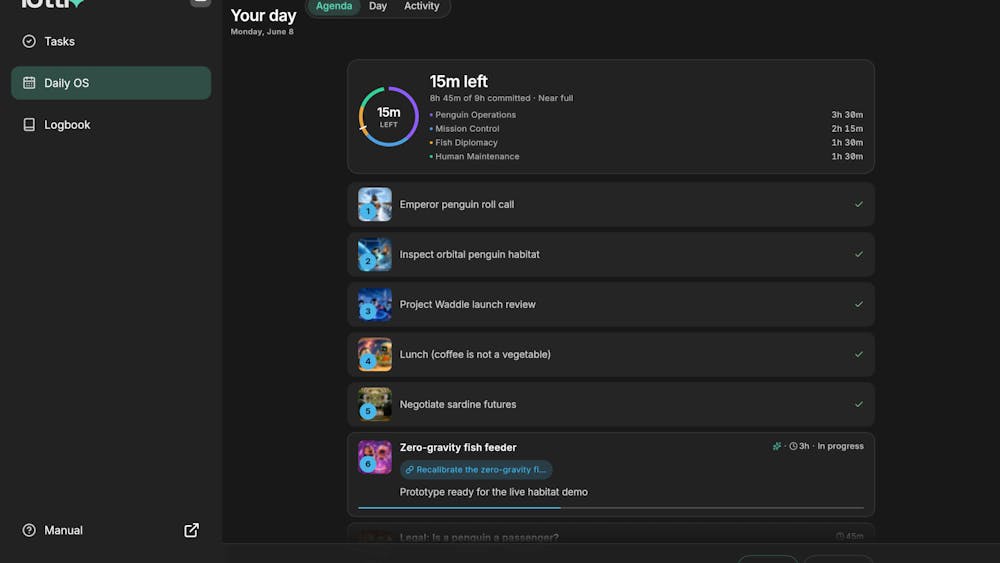The height and width of the screenshot is (563, 1000).
Task: Open the Logbook page
Action: point(111,125)
